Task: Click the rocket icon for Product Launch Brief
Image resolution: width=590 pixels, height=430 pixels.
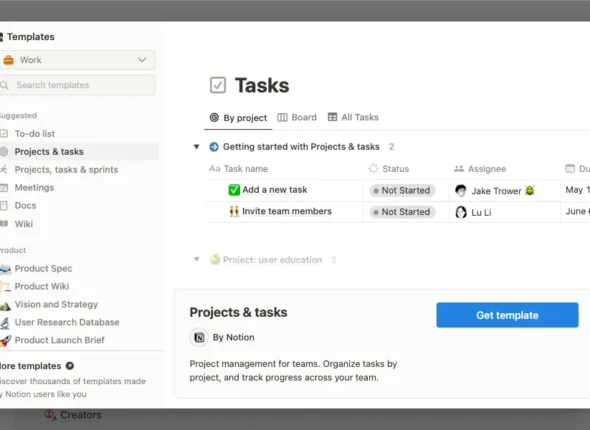Action: coord(5,340)
